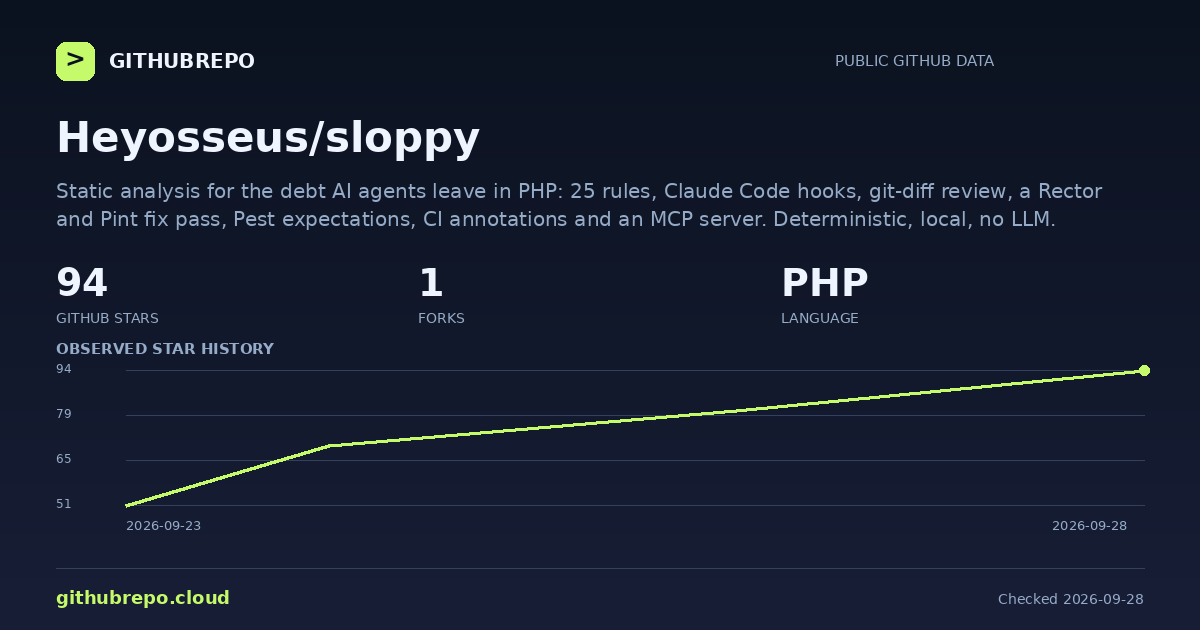This screenshot has width=1200, height=630.
Task: Click the 79 y-axis gridline label
Action: click(x=64, y=414)
